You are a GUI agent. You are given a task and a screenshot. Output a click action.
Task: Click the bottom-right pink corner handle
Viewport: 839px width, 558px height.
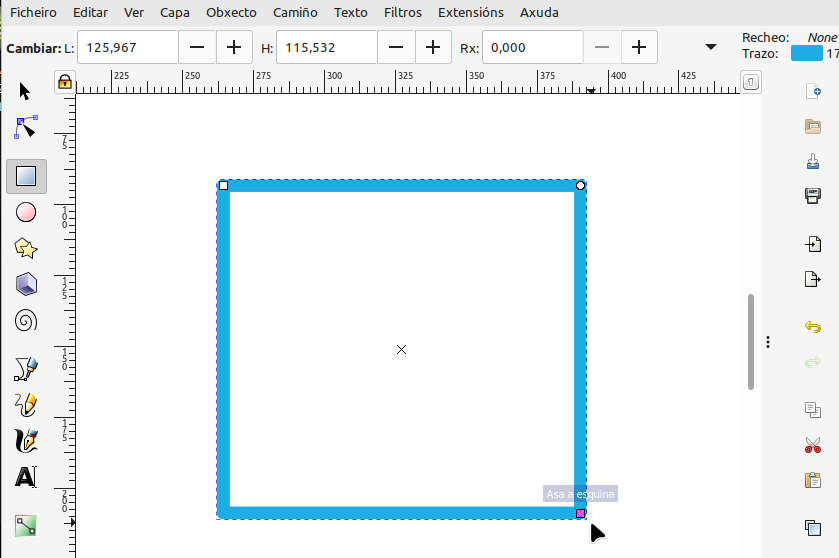tap(580, 513)
